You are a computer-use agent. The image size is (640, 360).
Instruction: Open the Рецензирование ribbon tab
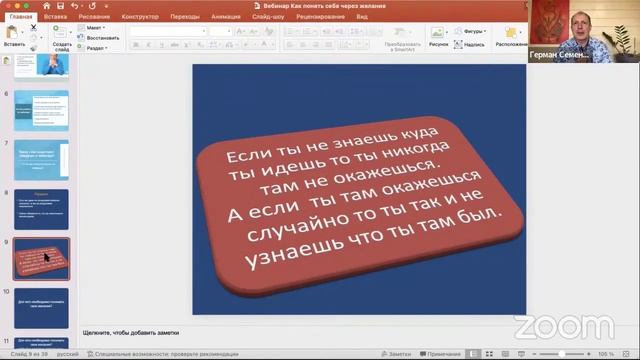[x=320, y=17]
